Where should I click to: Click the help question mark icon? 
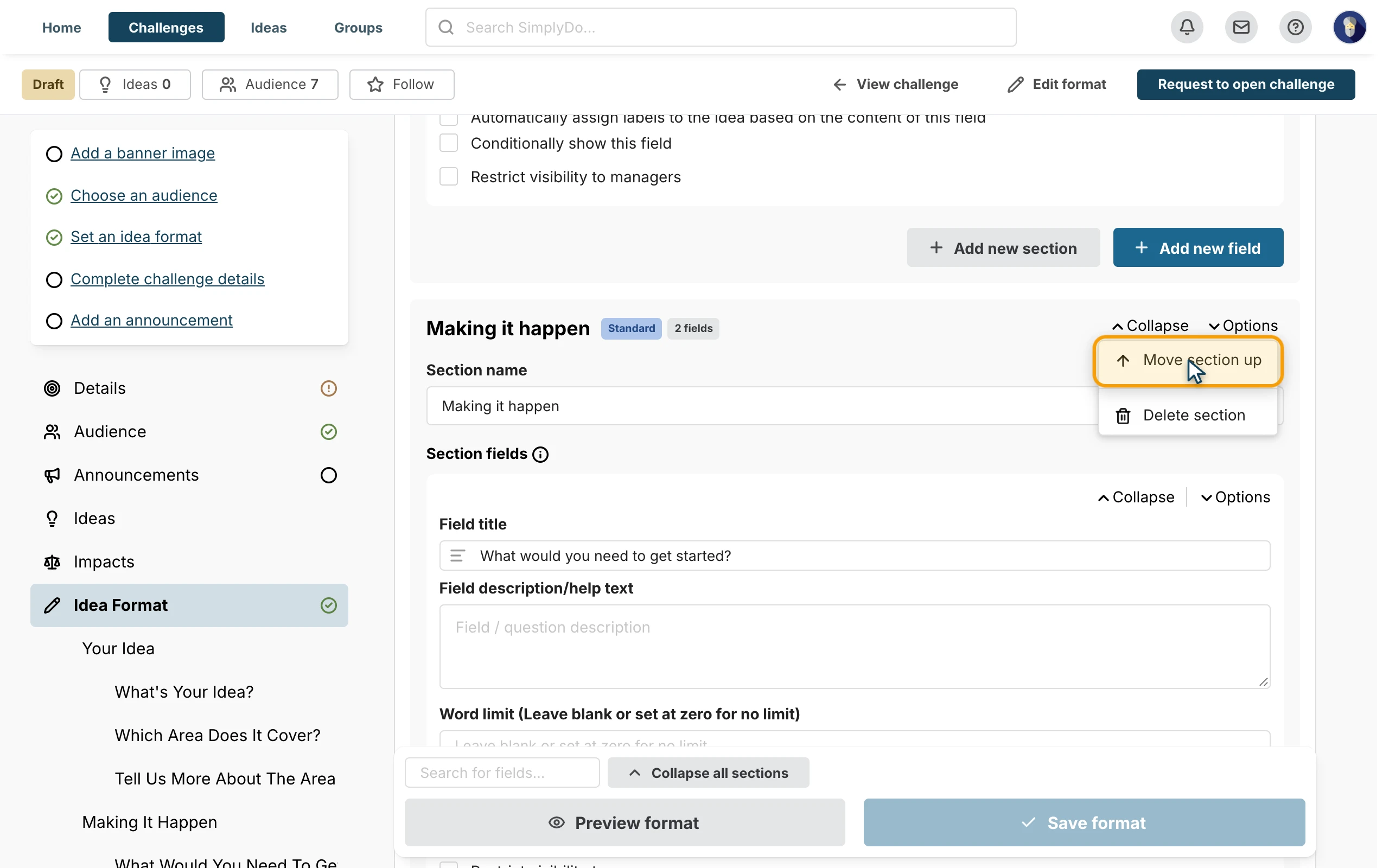(1295, 27)
